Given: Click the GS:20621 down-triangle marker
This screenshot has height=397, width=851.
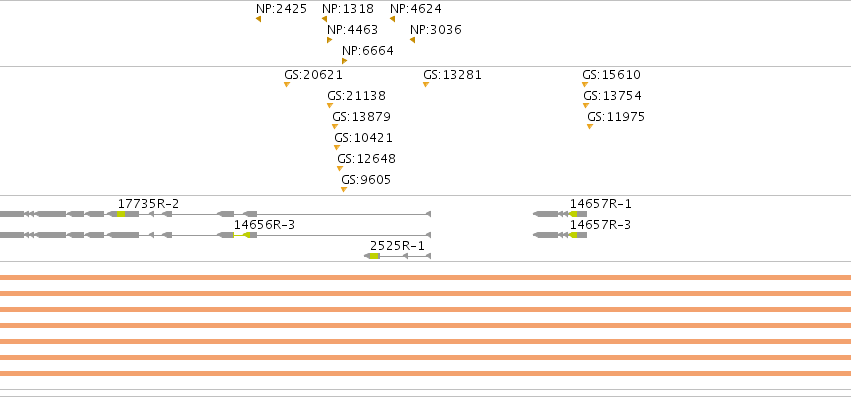Looking at the screenshot, I should point(287,84).
